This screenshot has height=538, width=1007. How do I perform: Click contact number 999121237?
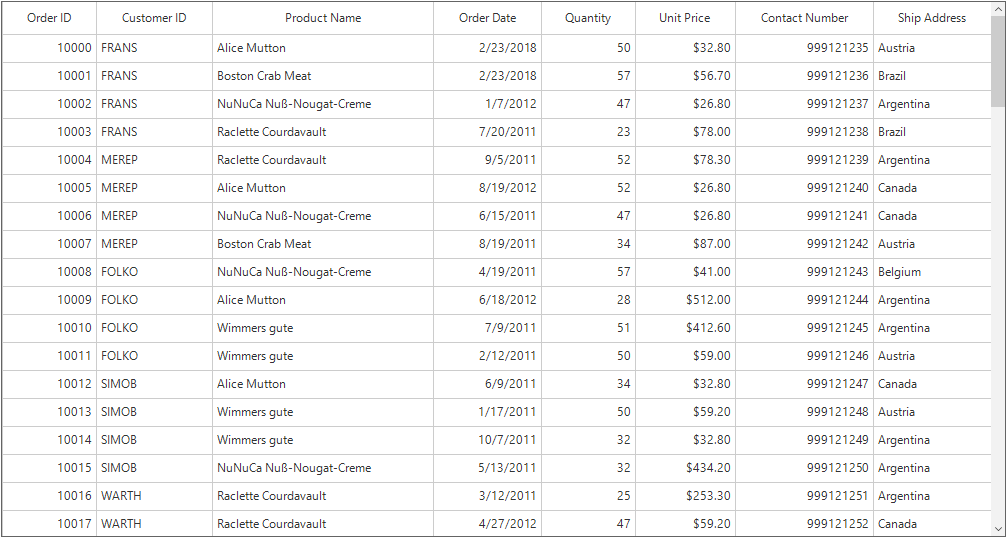coord(805,104)
